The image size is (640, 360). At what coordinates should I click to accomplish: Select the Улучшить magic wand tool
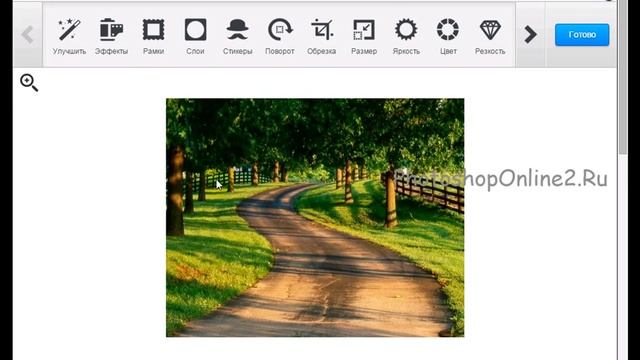[69, 36]
